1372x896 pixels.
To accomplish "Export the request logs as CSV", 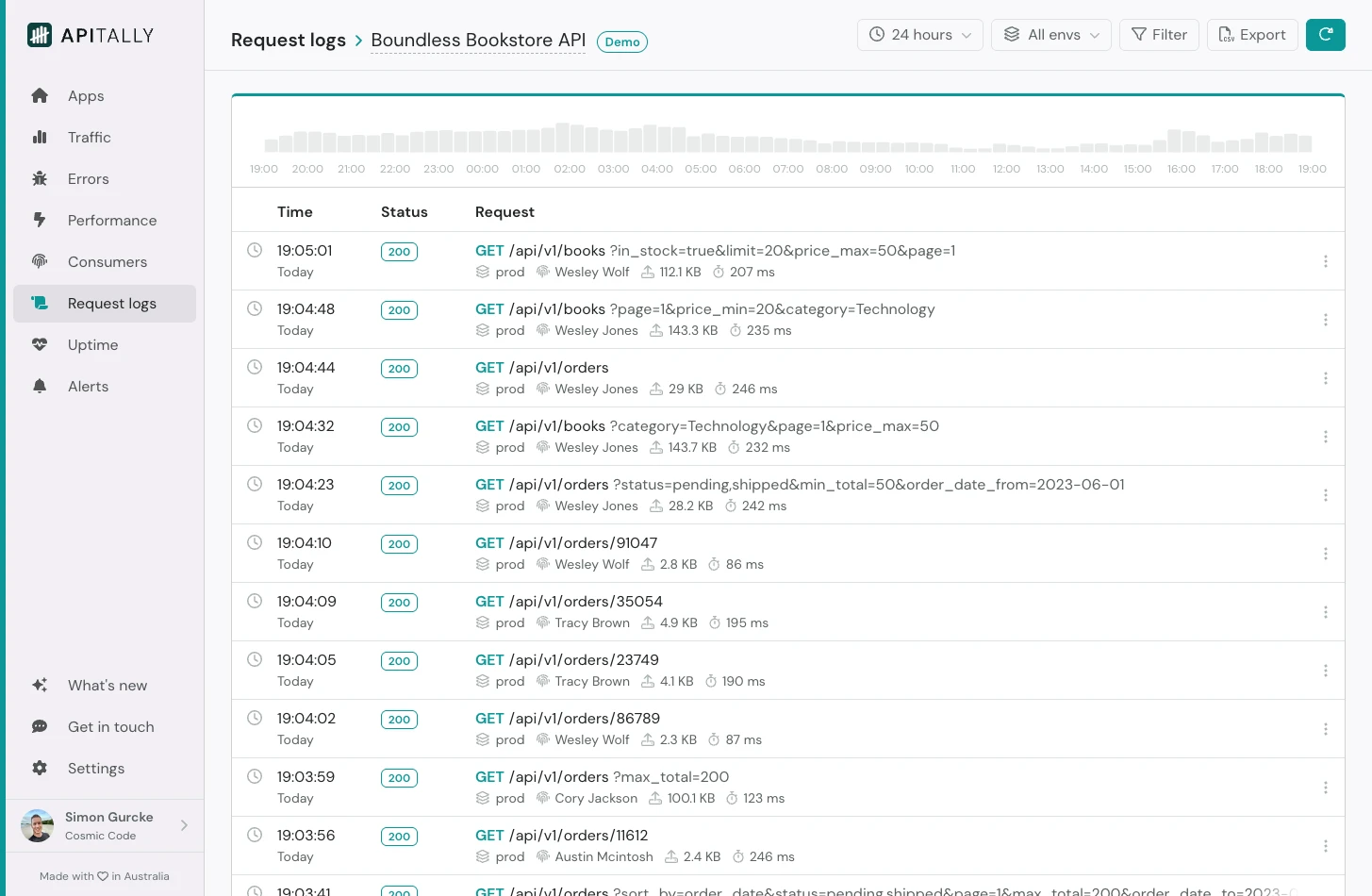I will [x=1252, y=34].
